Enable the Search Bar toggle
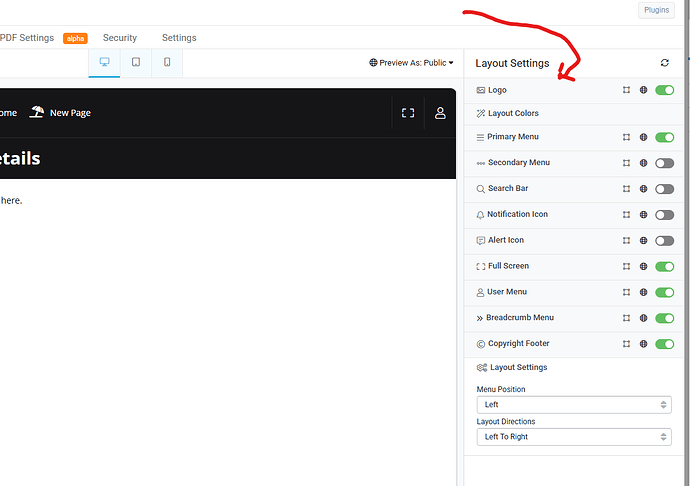Screen dimensions: 690x486 coord(664,189)
